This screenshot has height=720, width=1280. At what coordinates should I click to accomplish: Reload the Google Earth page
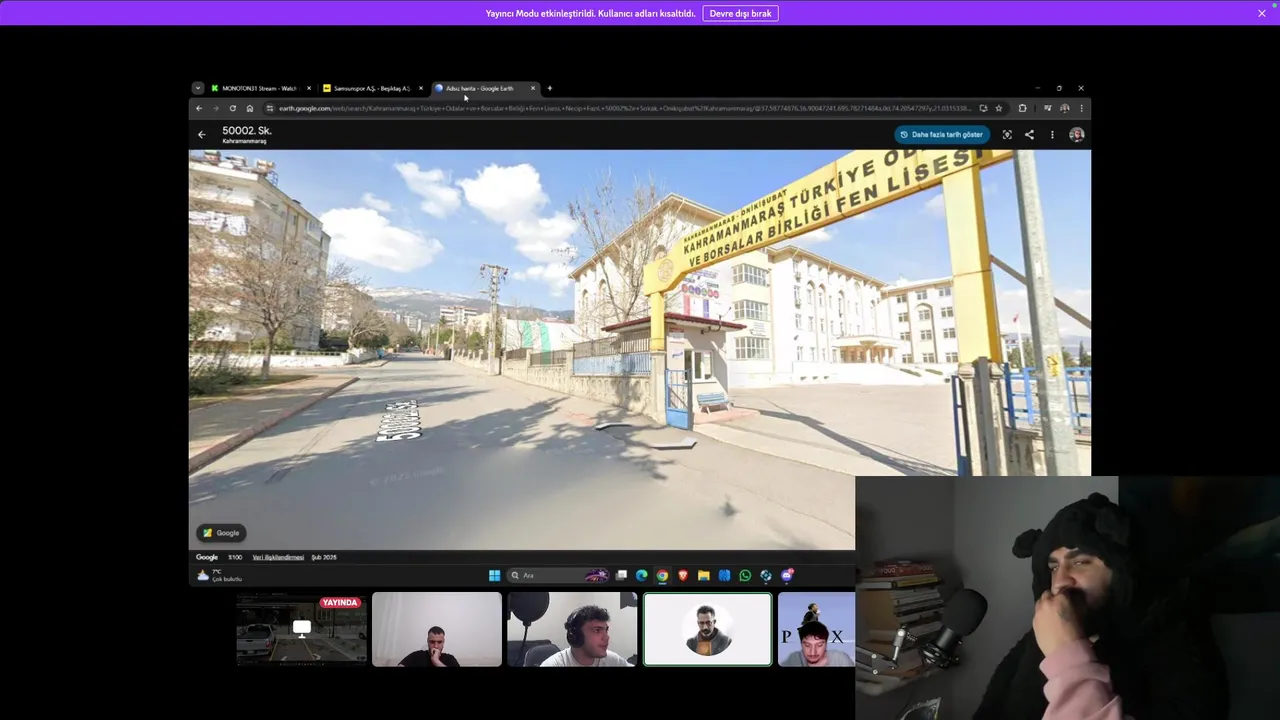(233, 108)
